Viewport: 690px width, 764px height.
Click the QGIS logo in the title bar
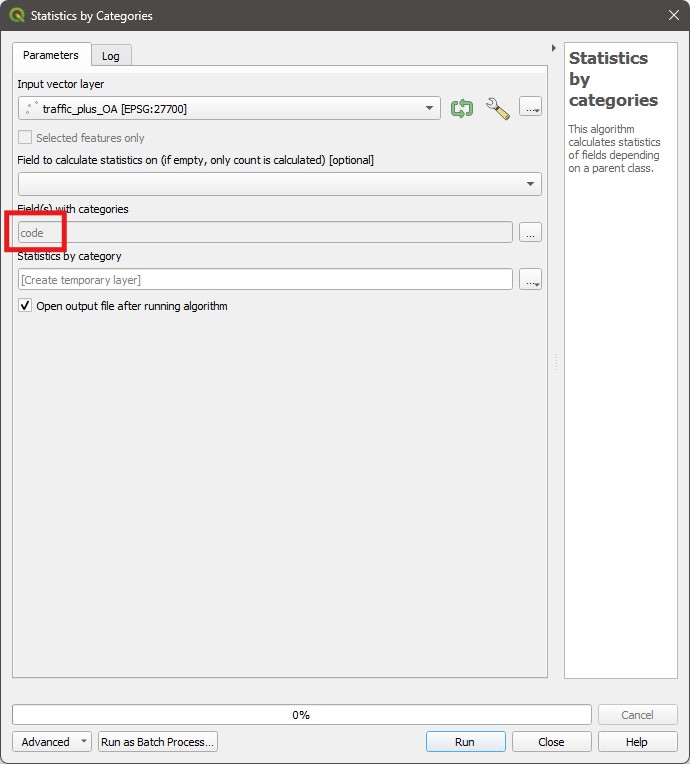tap(17, 15)
